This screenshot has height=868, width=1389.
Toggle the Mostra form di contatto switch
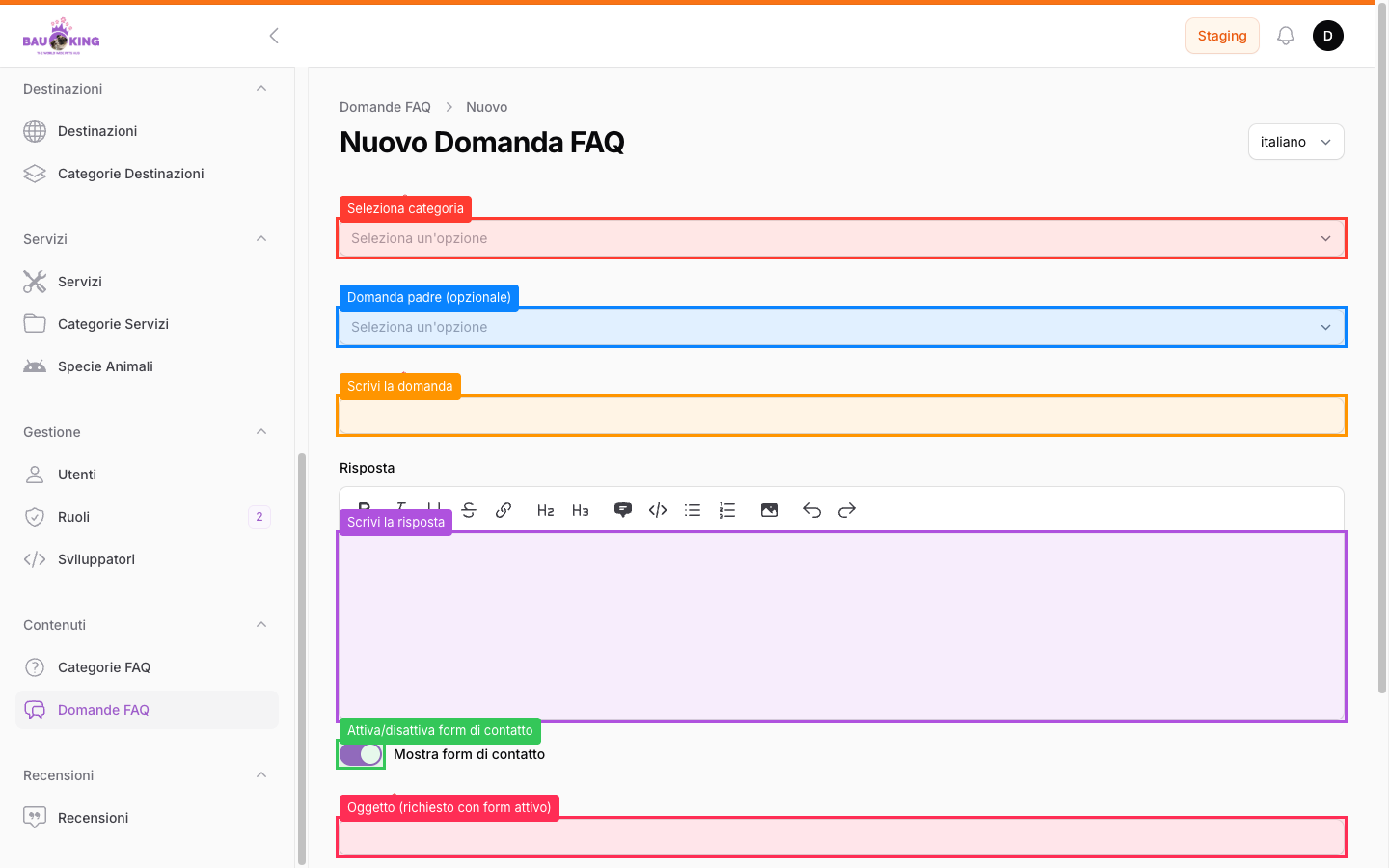pos(361,754)
